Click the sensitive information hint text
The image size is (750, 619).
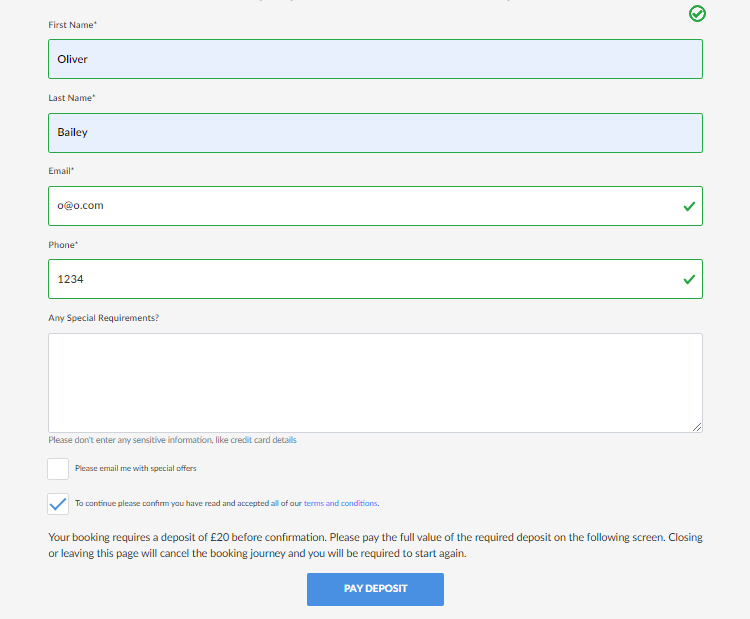click(172, 440)
